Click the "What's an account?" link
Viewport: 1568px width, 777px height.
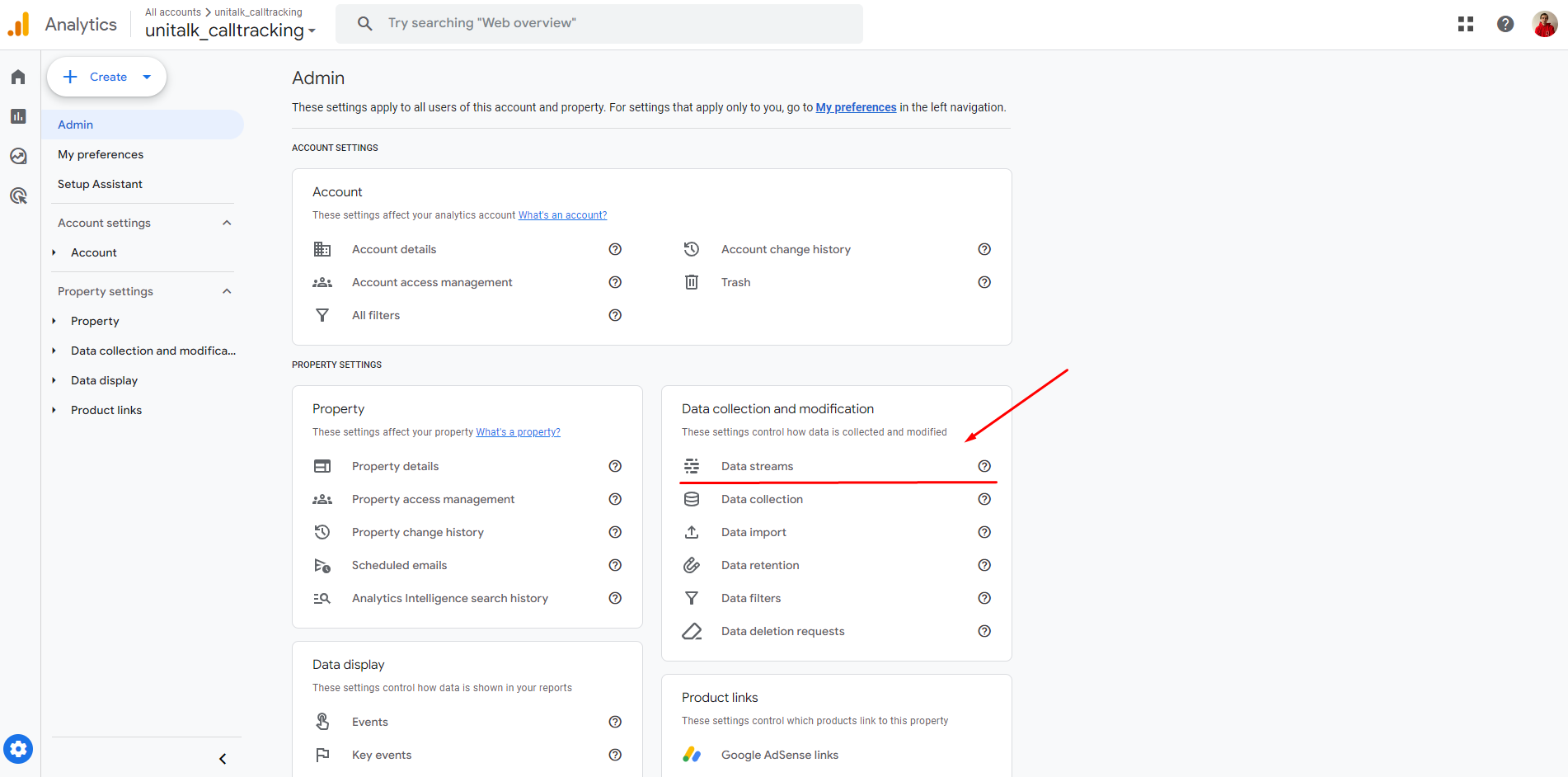click(x=562, y=215)
